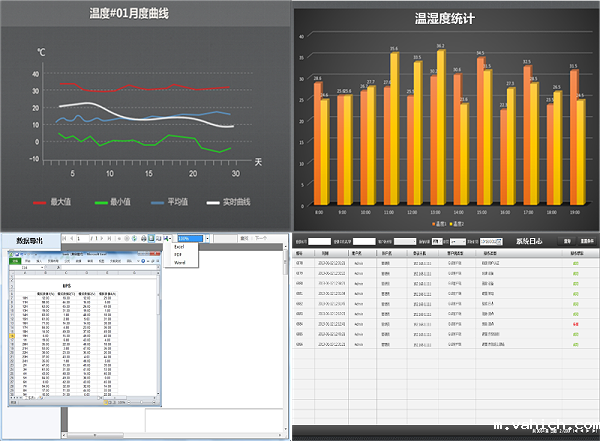Toggle print layout view icon
Screen dimensions: 600x441
point(152,239)
